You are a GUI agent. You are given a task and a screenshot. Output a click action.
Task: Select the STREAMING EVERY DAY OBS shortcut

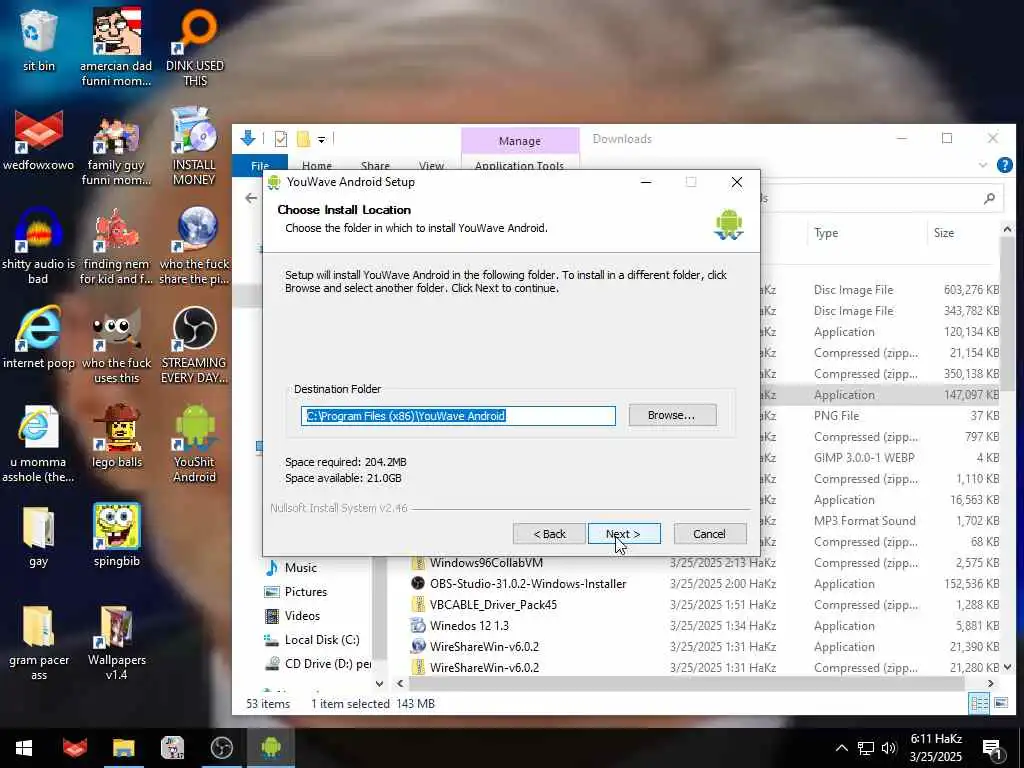(x=195, y=345)
